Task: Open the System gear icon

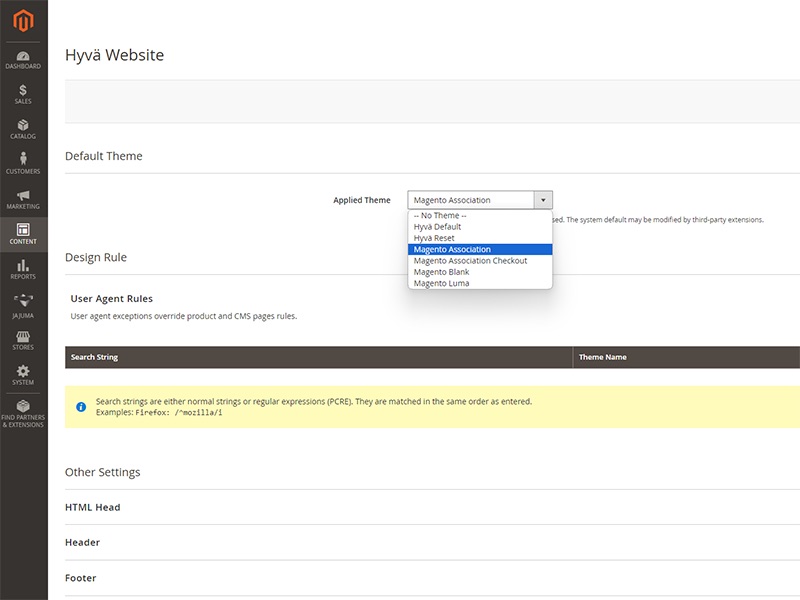Action: (x=23, y=375)
